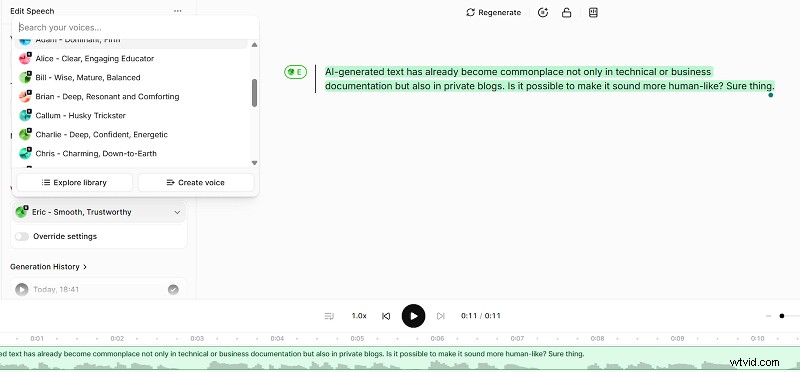Skip to next segment
The width and height of the screenshot is (800, 372).
pos(441,316)
